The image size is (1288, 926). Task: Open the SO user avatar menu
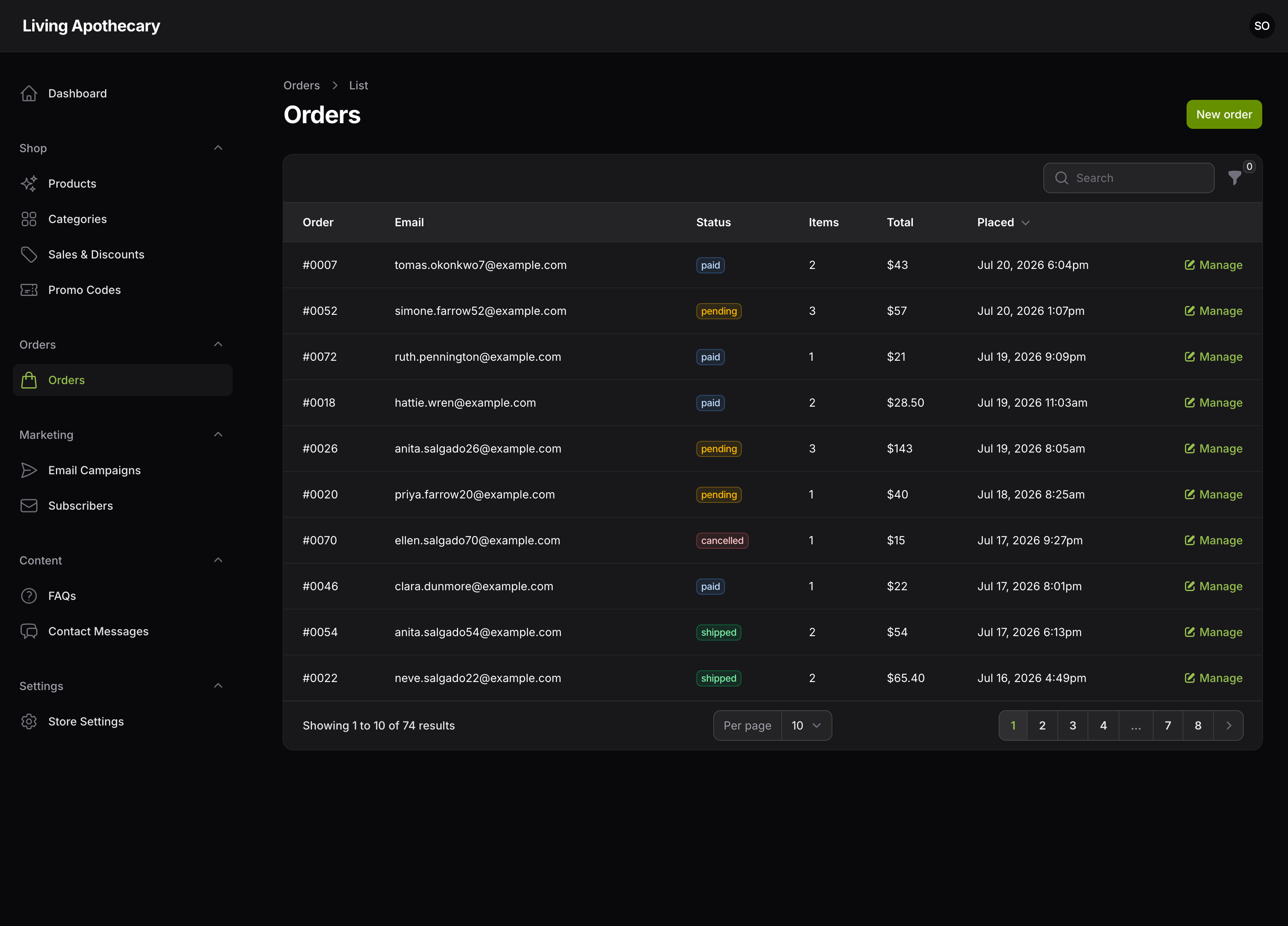click(1261, 25)
